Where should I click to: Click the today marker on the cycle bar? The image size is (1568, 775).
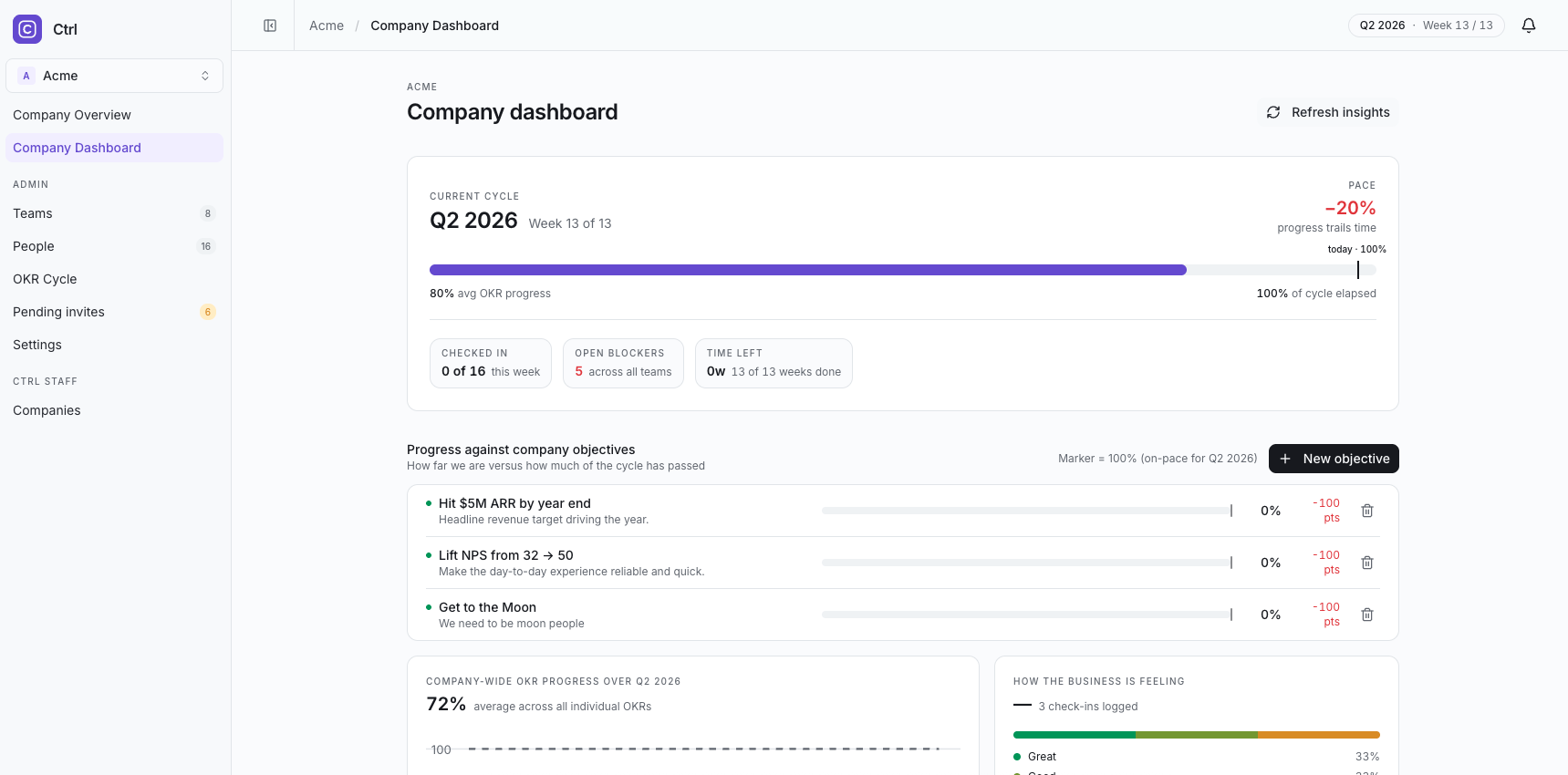pos(1358,270)
